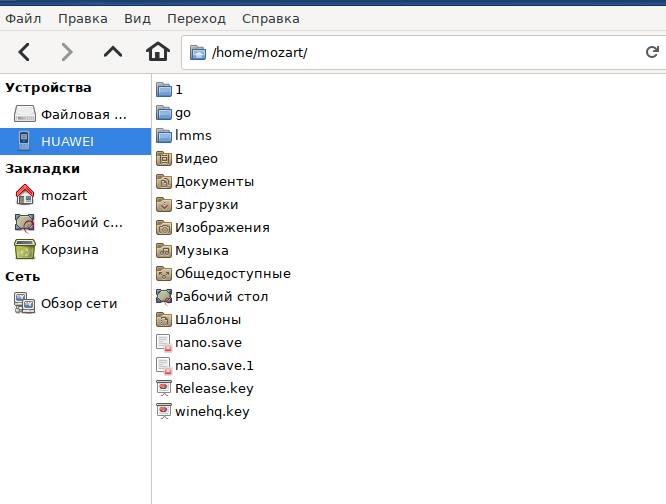Select the Документы folder icon
This screenshot has height=504, width=666.
point(164,181)
